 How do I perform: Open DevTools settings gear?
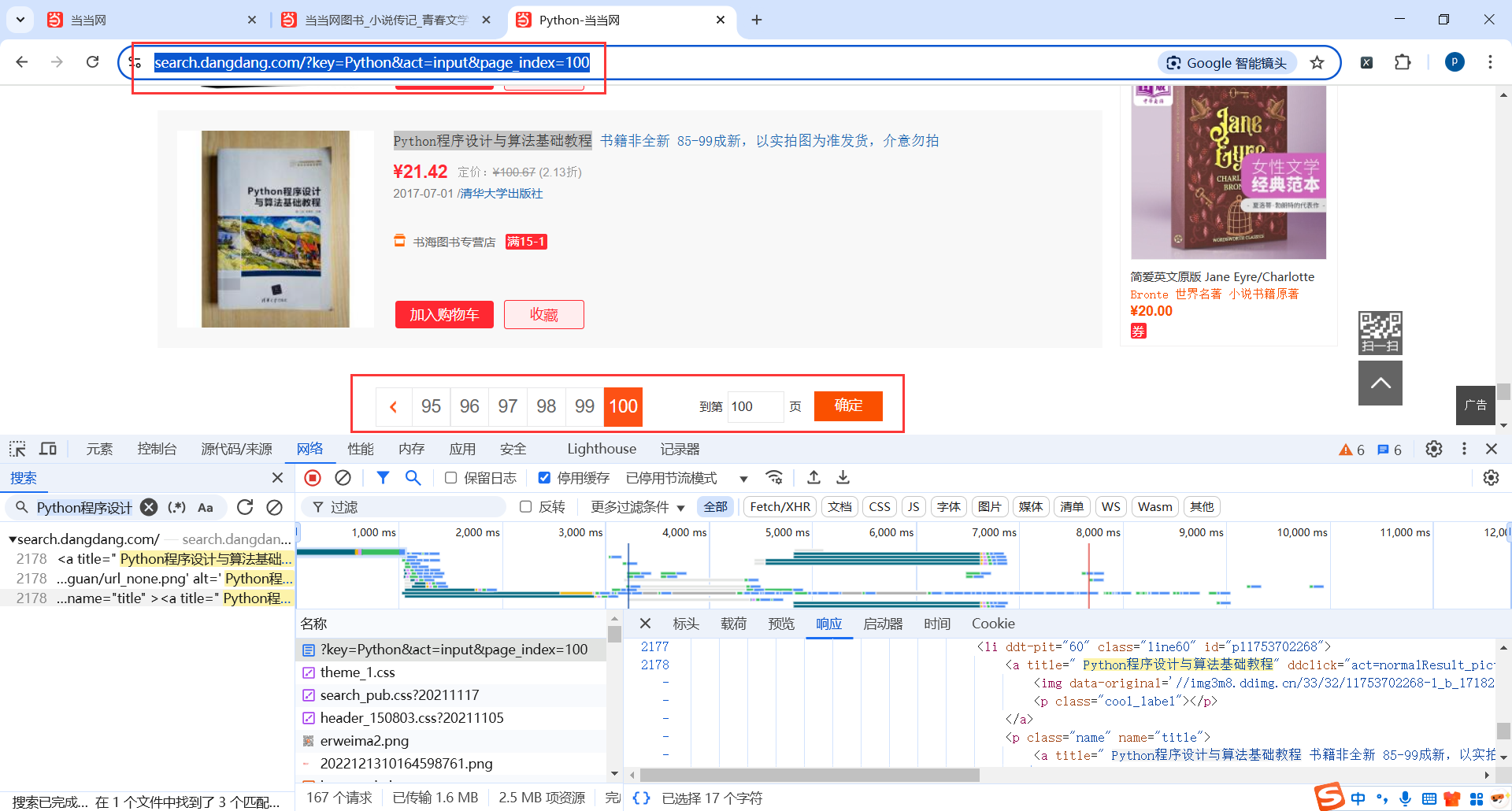pyautogui.click(x=1434, y=449)
